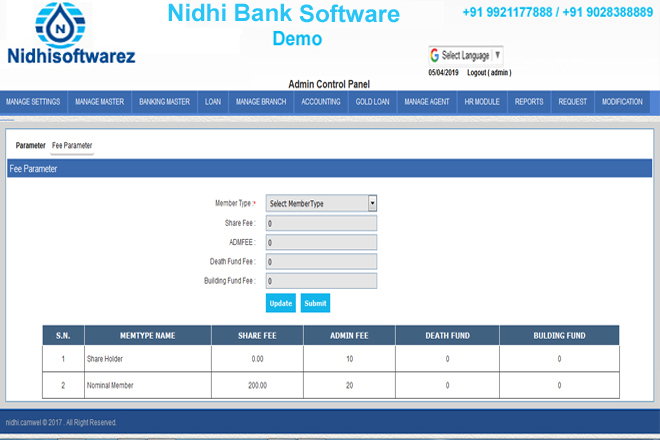Click the date 05/04/2019

443,72
